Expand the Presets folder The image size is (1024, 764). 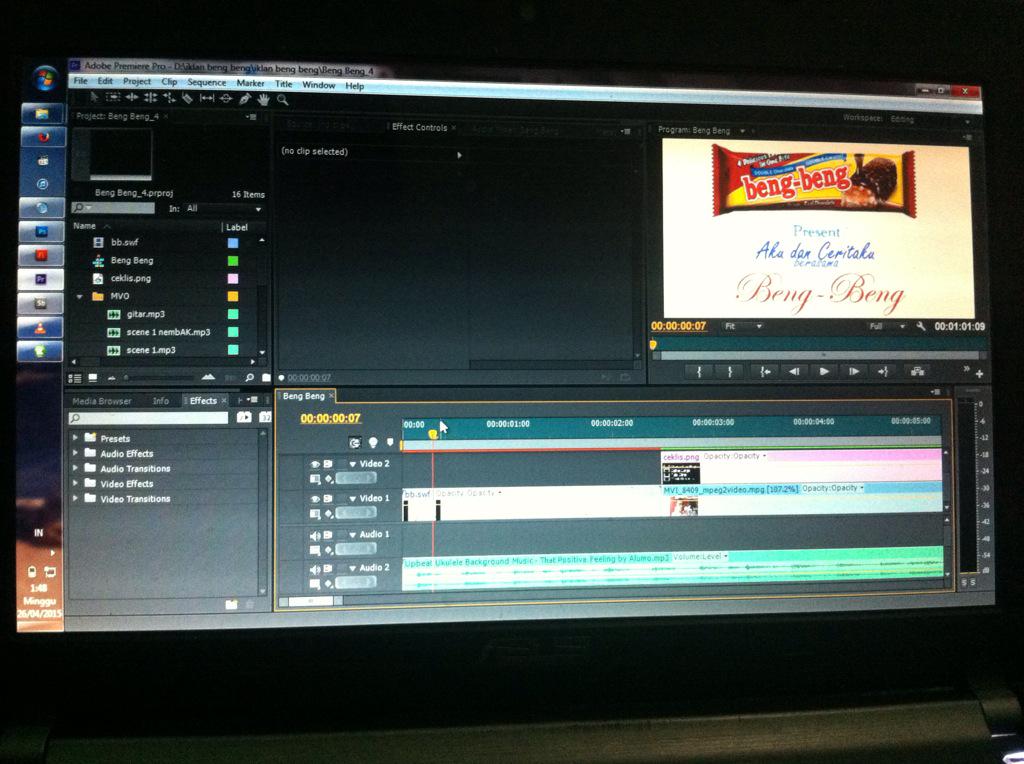75,438
